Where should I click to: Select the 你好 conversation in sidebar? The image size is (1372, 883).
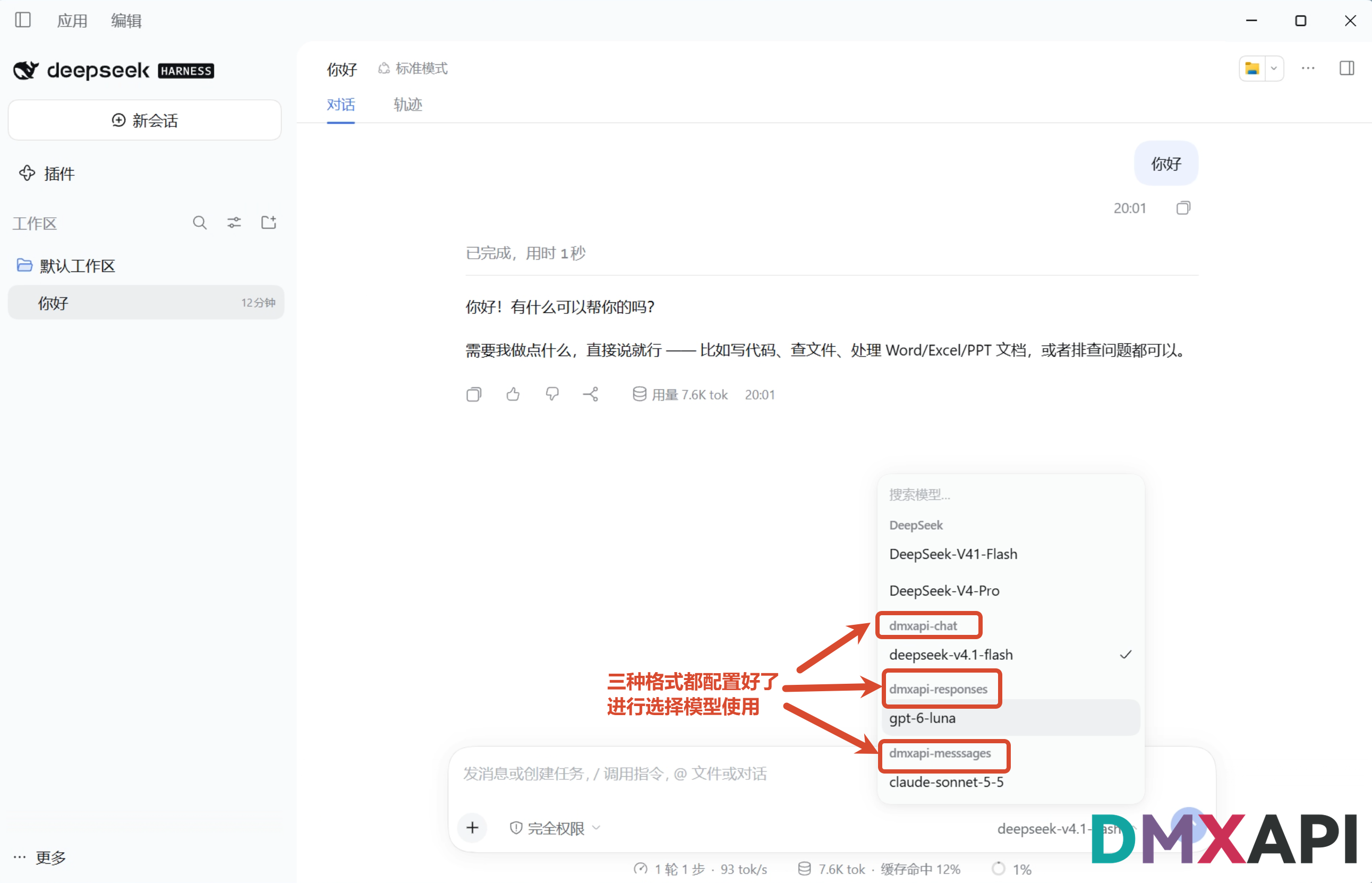146,302
